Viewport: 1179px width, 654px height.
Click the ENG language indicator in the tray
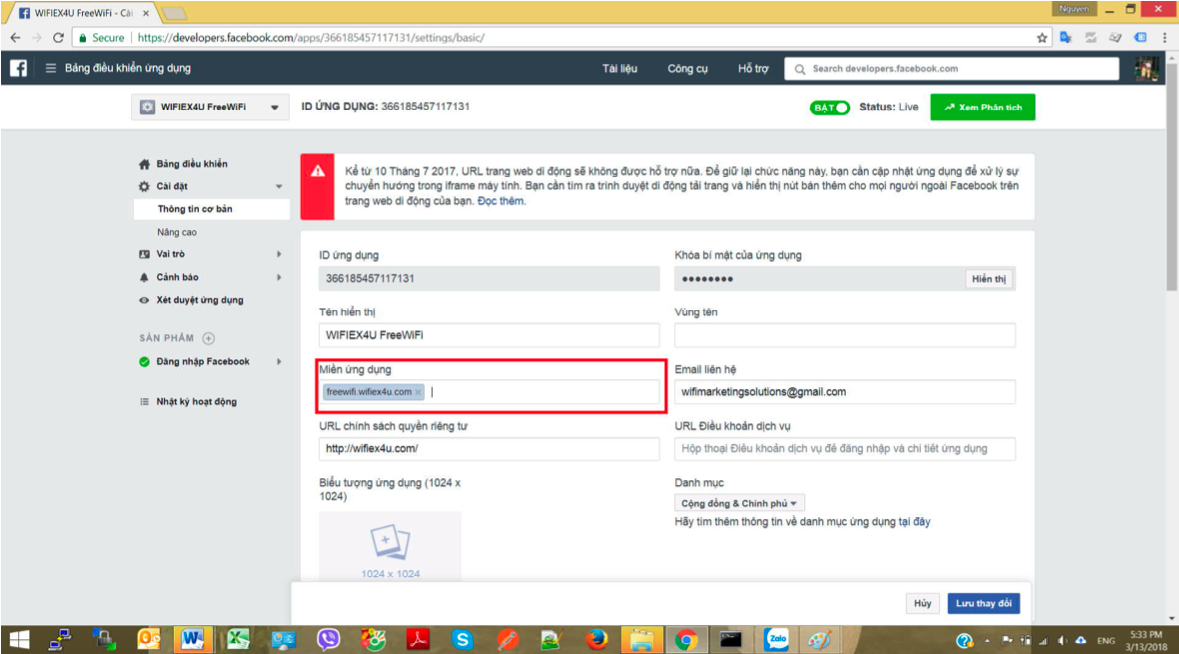(x=1105, y=640)
